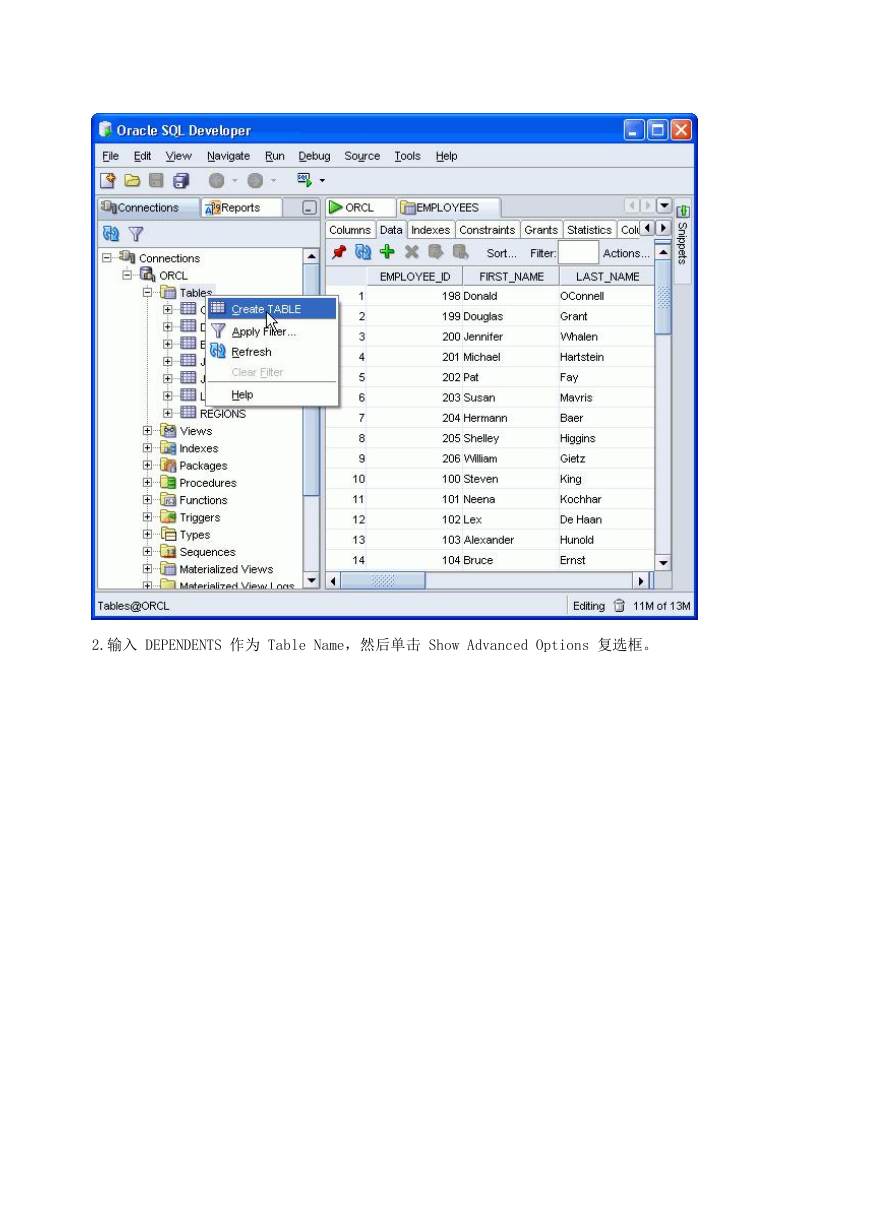
Task: Click the EMPLOYEE_ID column header
Action: 414,276
